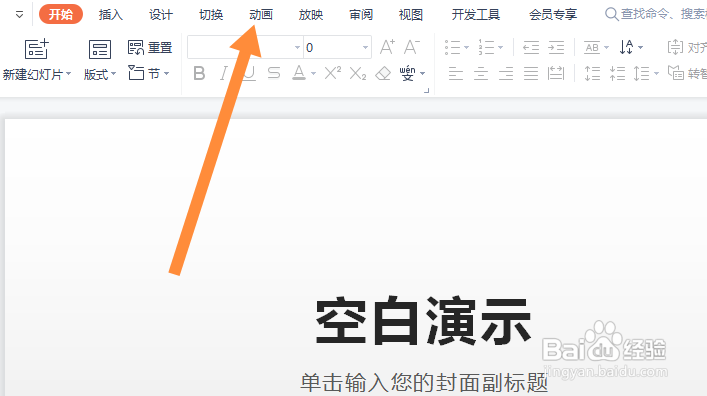The height and width of the screenshot is (396, 707).
Task: Apply the font color A icon
Action: point(298,73)
